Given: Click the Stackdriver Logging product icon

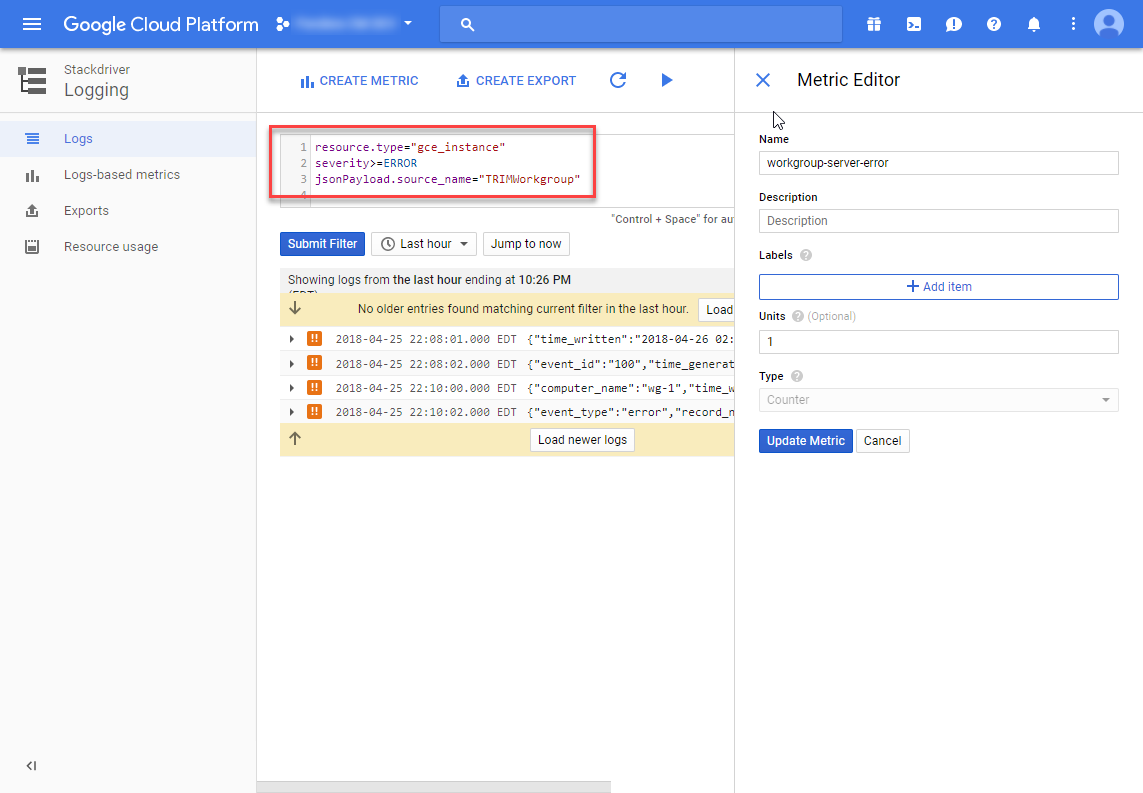Looking at the screenshot, I should coord(32,80).
